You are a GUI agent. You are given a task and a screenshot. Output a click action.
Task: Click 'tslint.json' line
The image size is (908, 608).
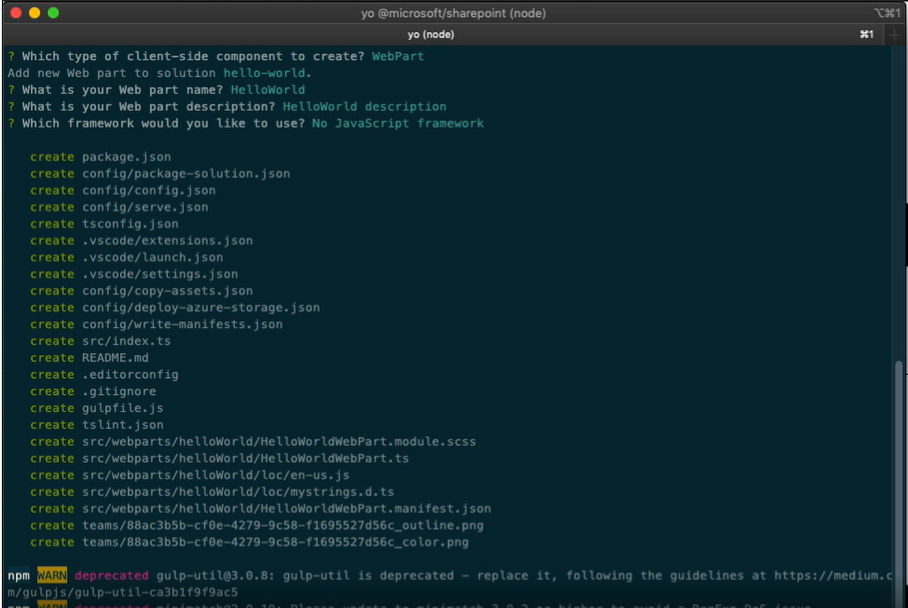pyautogui.click(x=123, y=426)
